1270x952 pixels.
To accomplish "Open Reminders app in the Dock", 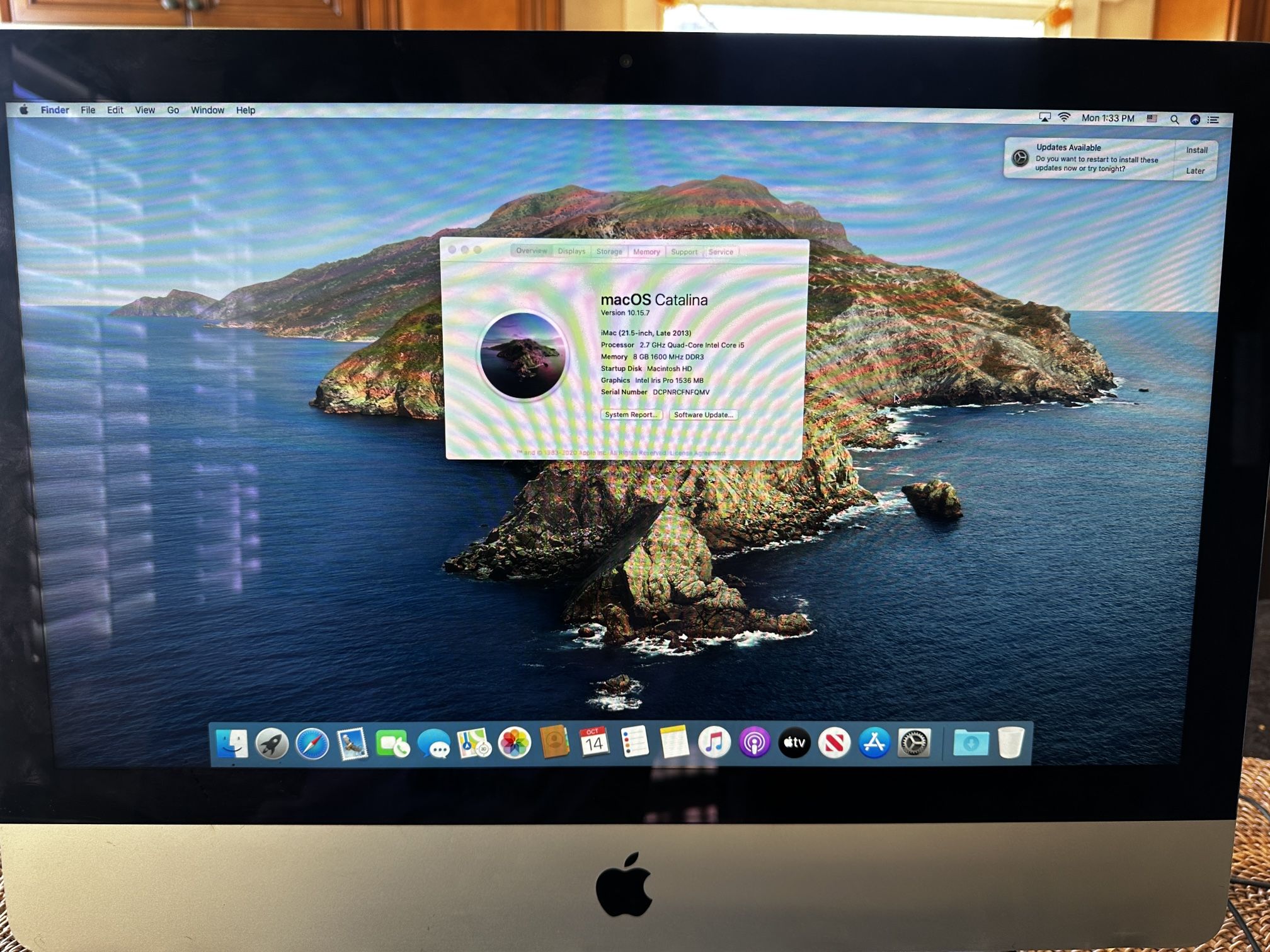I will pyautogui.click(x=634, y=742).
